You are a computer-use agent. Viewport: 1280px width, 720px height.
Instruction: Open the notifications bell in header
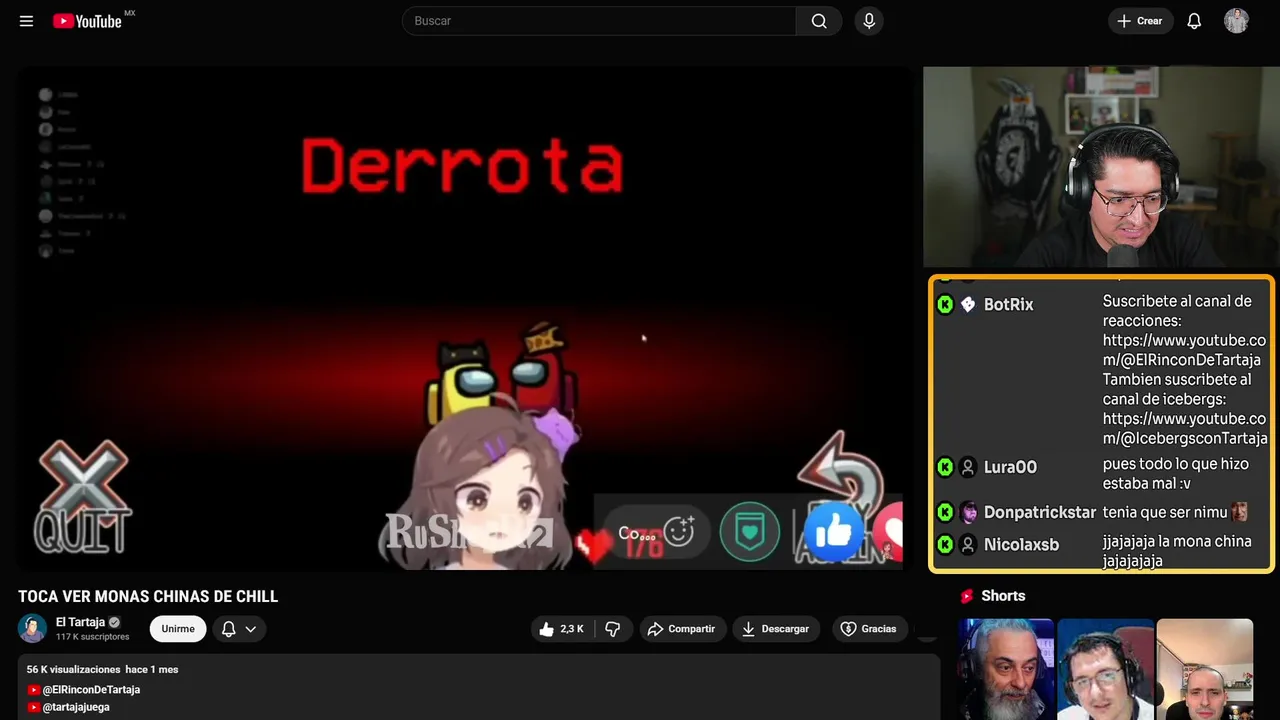[x=1194, y=21]
